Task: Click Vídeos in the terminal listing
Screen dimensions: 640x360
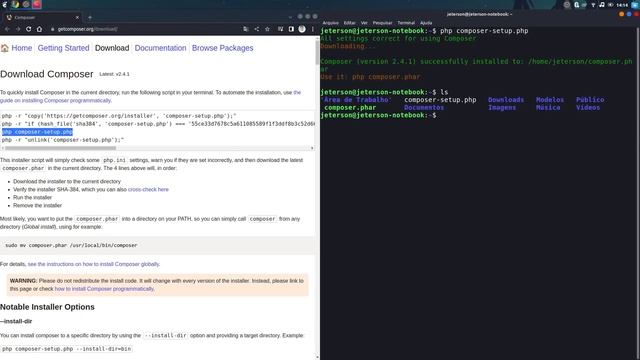Action: (x=588, y=107)
